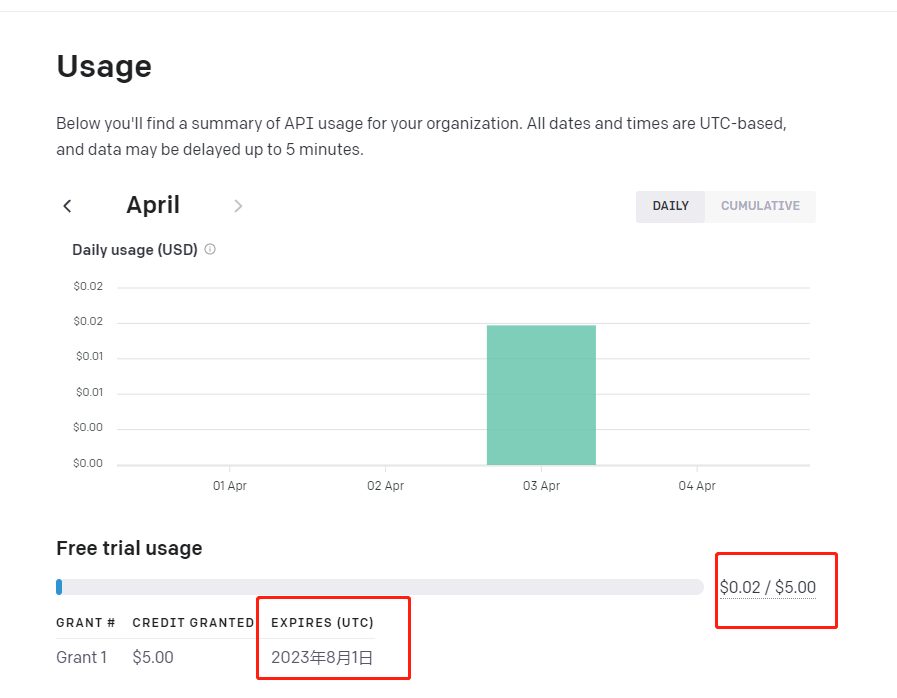
Task: Go to the next month with right chevron
Action: [x=239, y=206]
